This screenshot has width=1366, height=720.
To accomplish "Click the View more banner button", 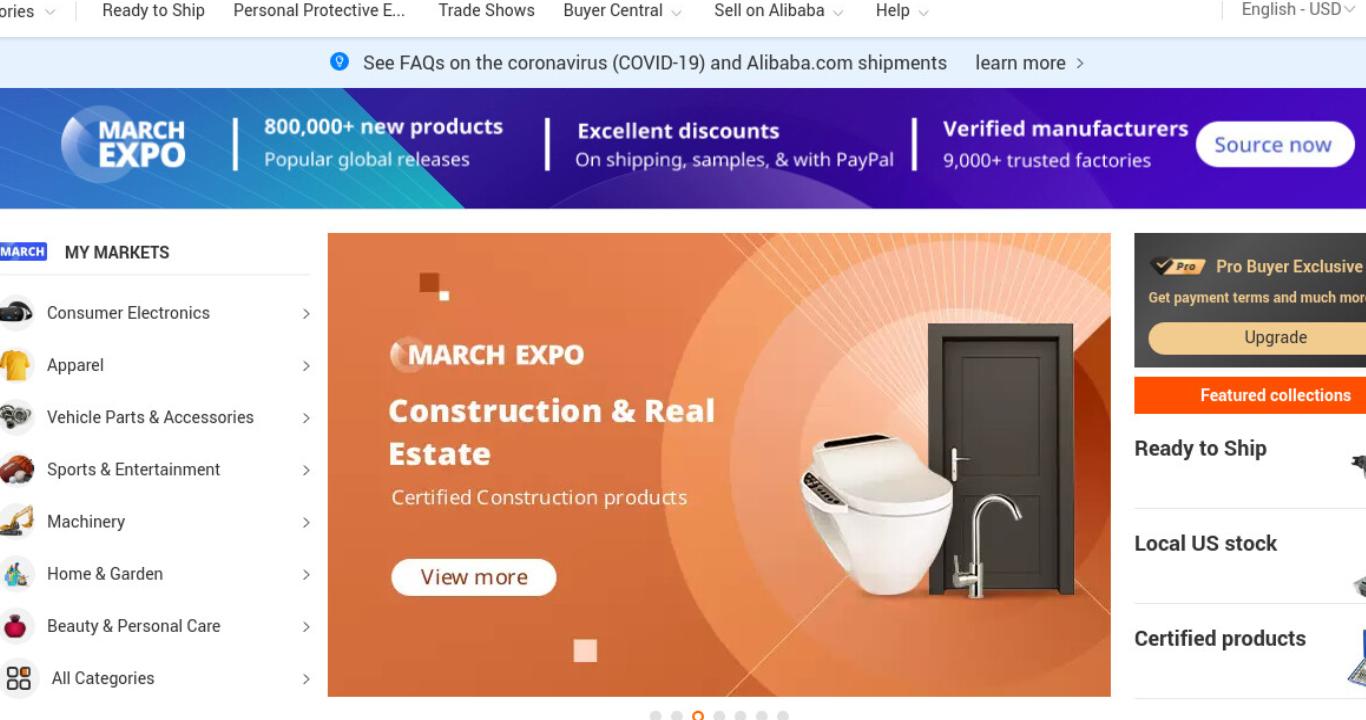I will [473, 577].
